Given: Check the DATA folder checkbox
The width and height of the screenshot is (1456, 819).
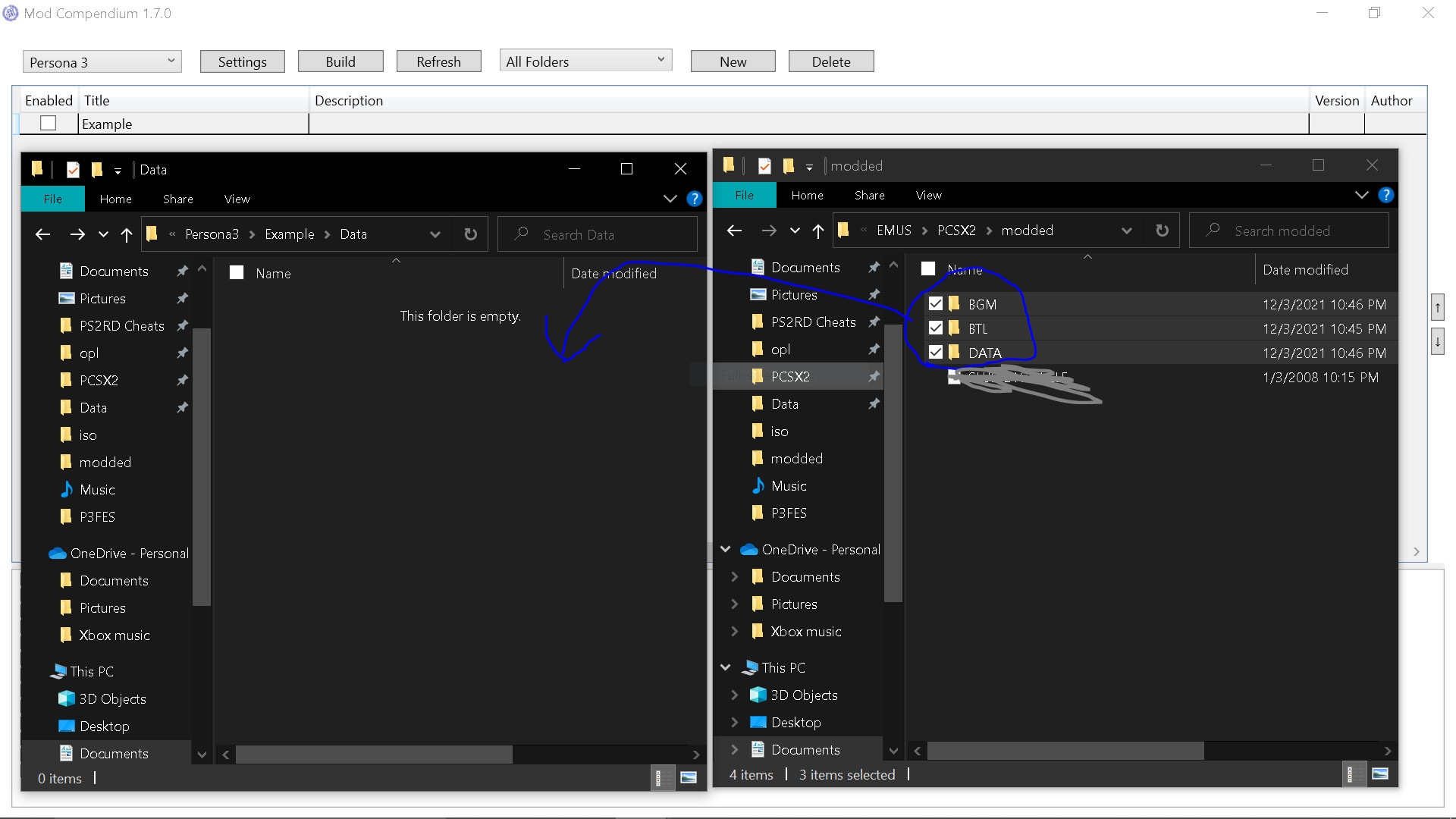Looking at the screenshot, I should (x=935, y=352).
